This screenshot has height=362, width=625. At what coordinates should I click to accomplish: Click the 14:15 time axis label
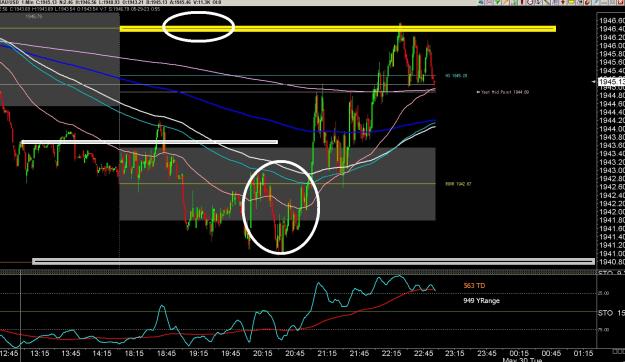coord(102,353)
